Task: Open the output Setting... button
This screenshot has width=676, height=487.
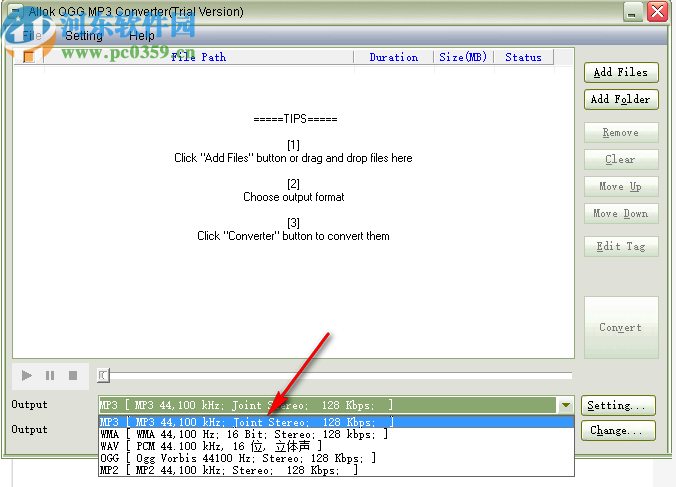Action: (x=618, y=406)
